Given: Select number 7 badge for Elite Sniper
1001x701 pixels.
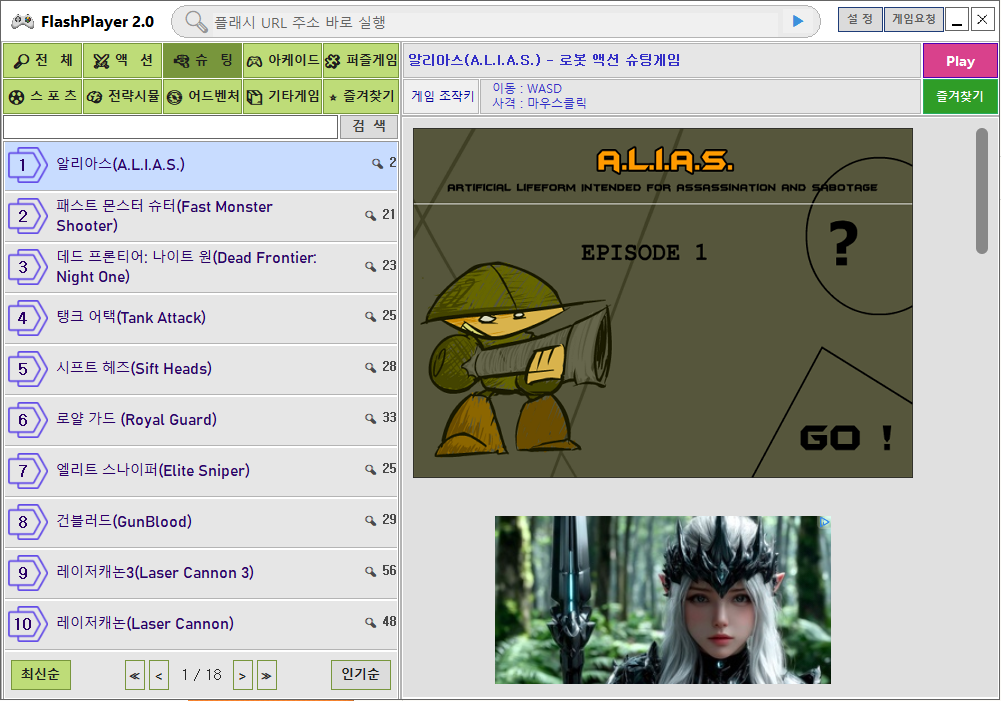Looking at the screenshot, I should coord(27,471).
